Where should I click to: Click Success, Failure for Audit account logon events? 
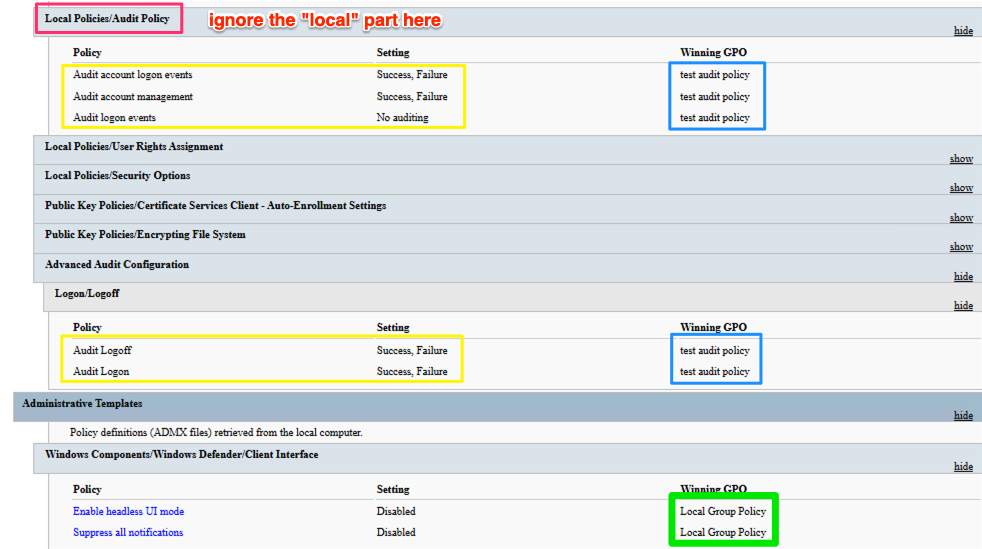pos(412,74)
